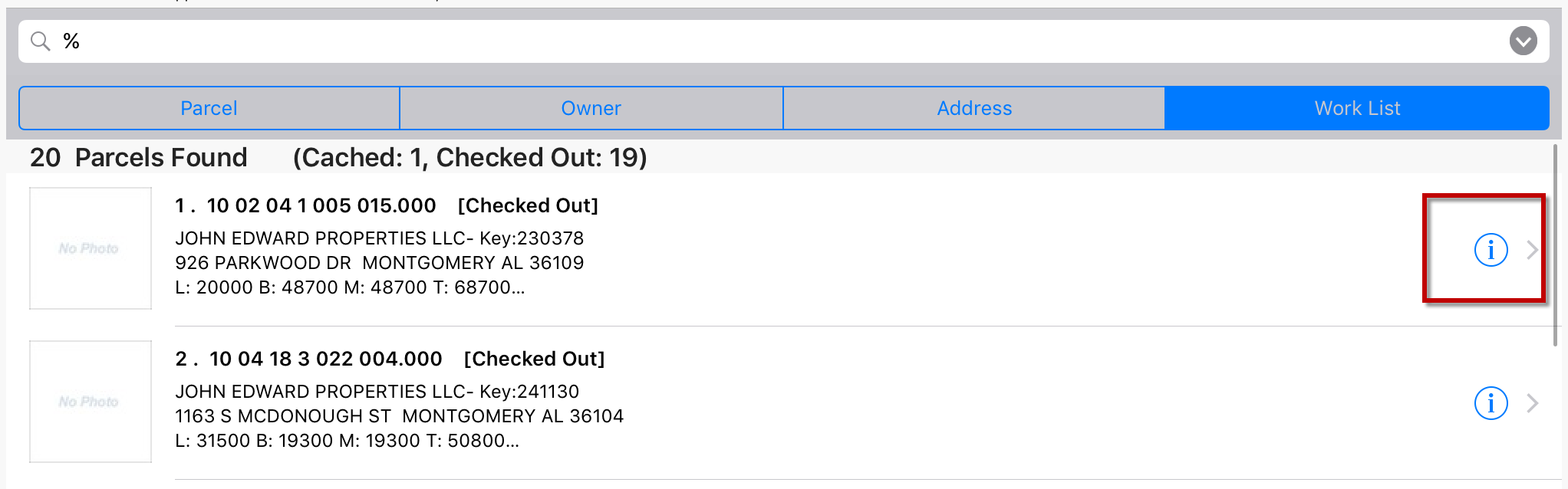Click the results list vertical scrollbar
Viewport: 1568px width, 489px height.
coord(1556,245)
